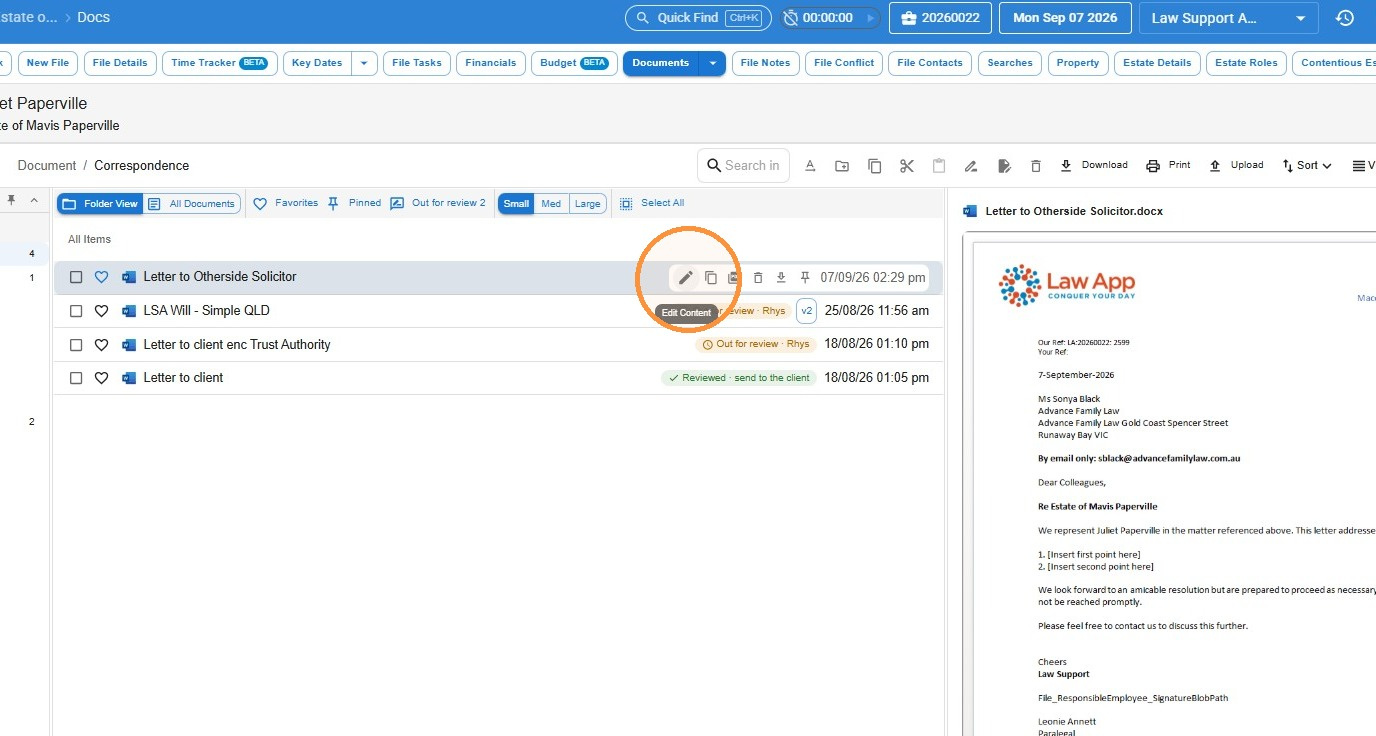Viewport: 1376px width, 736px height.
Task: Expand the Key Dates dropdown arrow
Action: pyautogui.click(x=364, y=63)
